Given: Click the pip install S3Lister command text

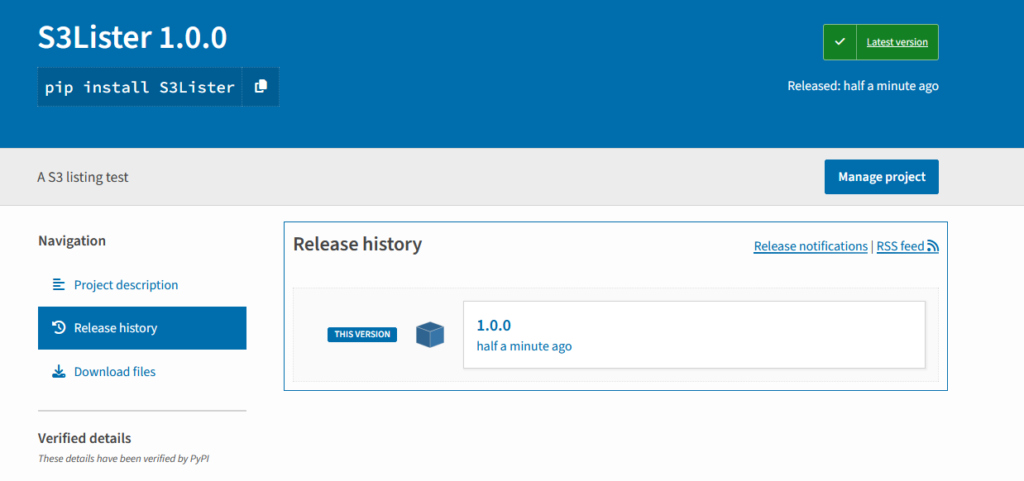Looking at the screenshot, I should click(x=140, y=87).
